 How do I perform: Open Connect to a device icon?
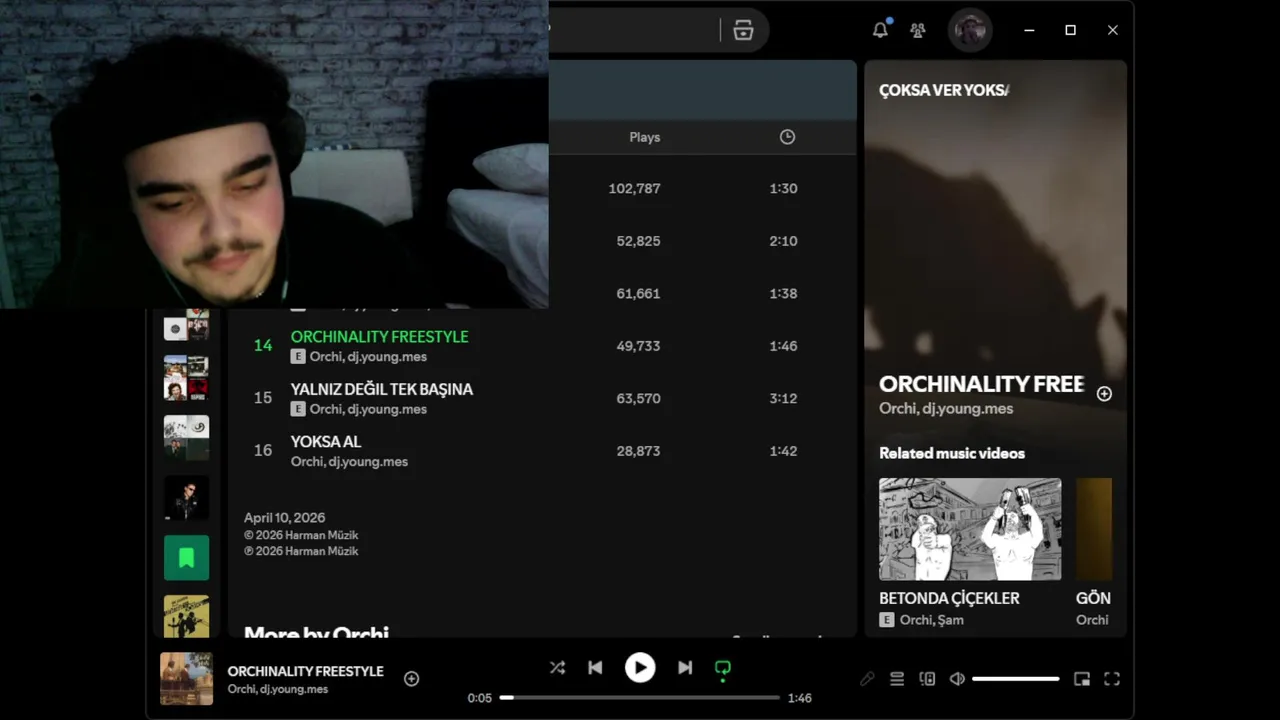point(927,679)
